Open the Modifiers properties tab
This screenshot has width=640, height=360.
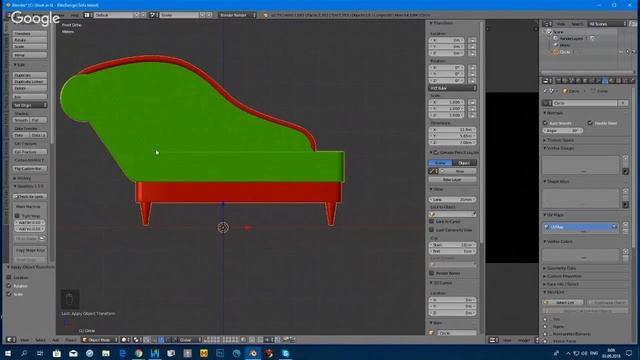click(598, 81)
